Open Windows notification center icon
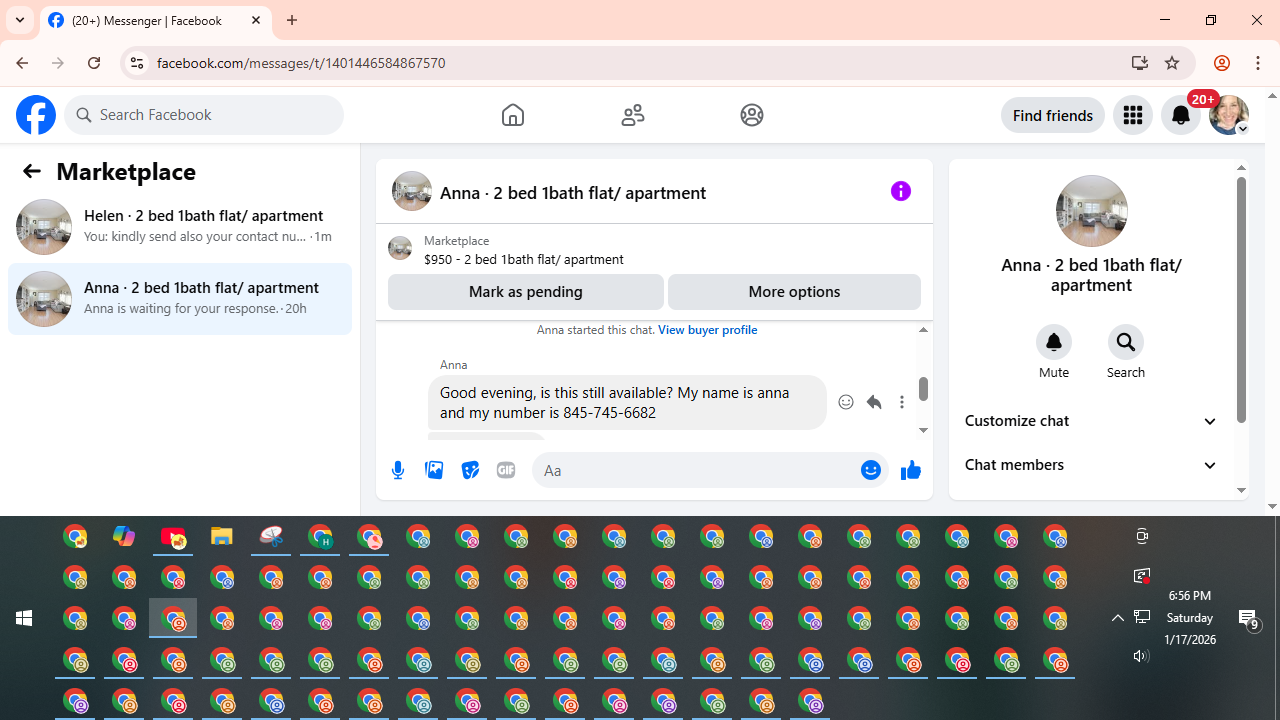 click(x=1249, y=619)
